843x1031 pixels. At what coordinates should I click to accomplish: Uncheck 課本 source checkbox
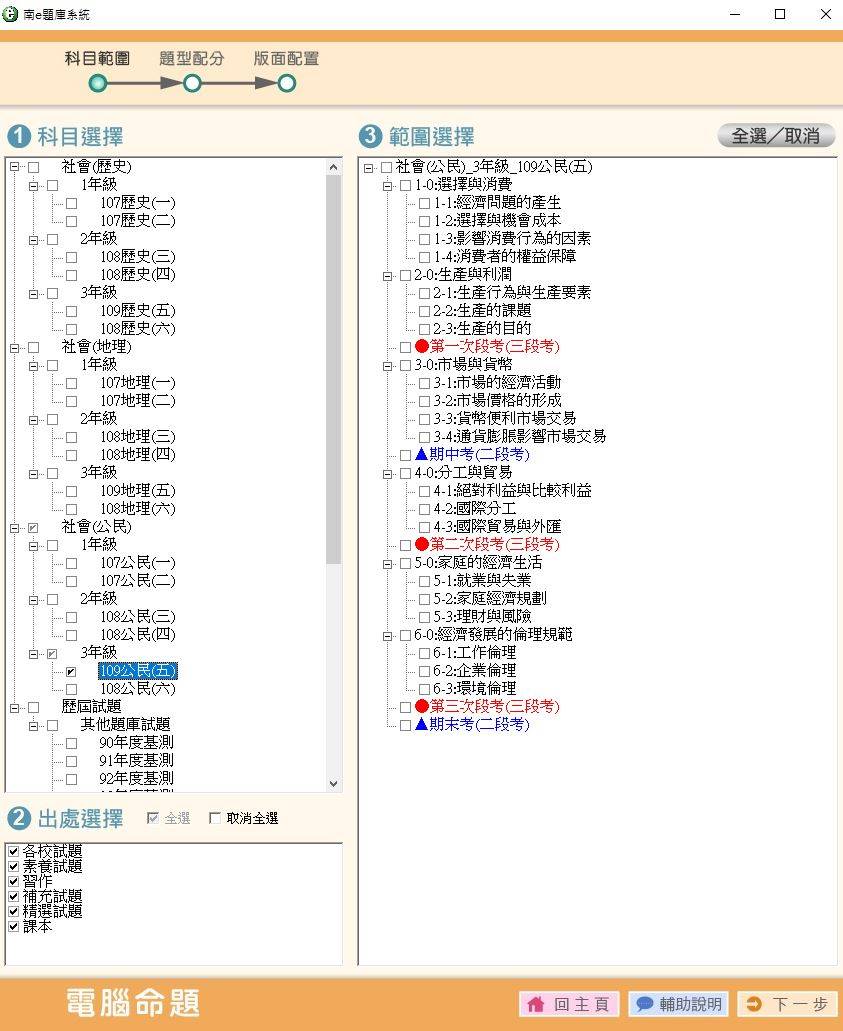click(13, 926)
